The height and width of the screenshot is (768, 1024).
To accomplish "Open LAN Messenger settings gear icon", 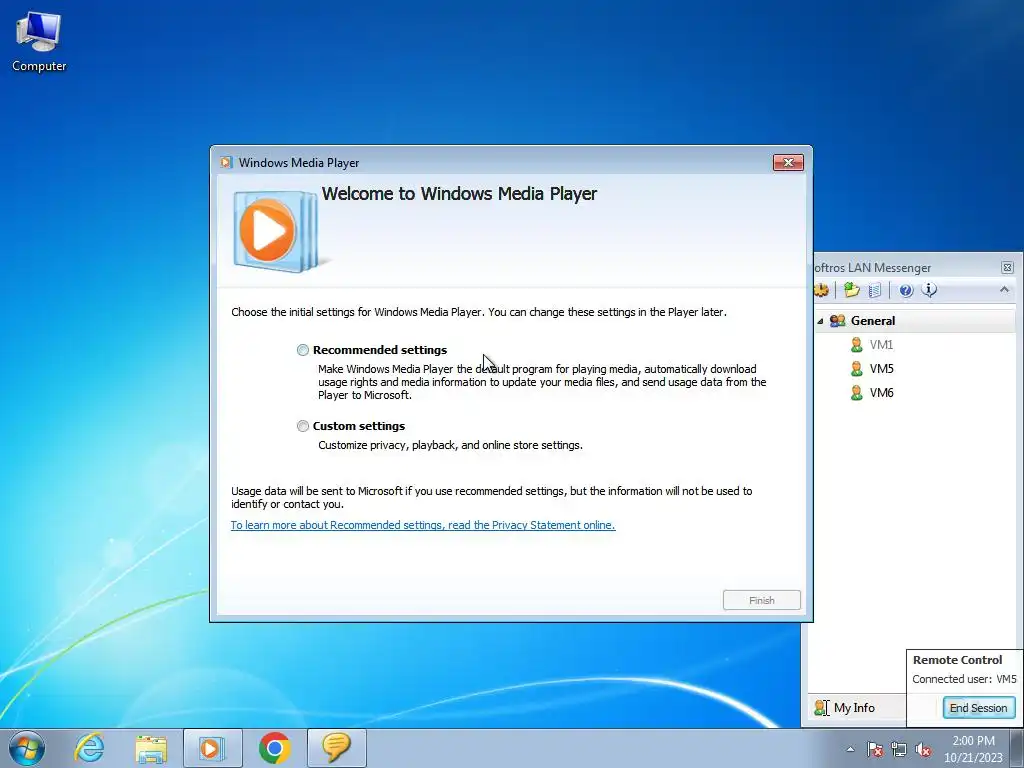I will (x=821, y=290).
